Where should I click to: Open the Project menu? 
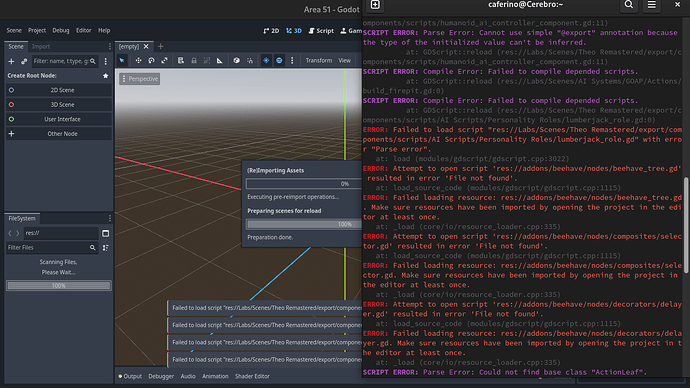(x=37, y=30)
